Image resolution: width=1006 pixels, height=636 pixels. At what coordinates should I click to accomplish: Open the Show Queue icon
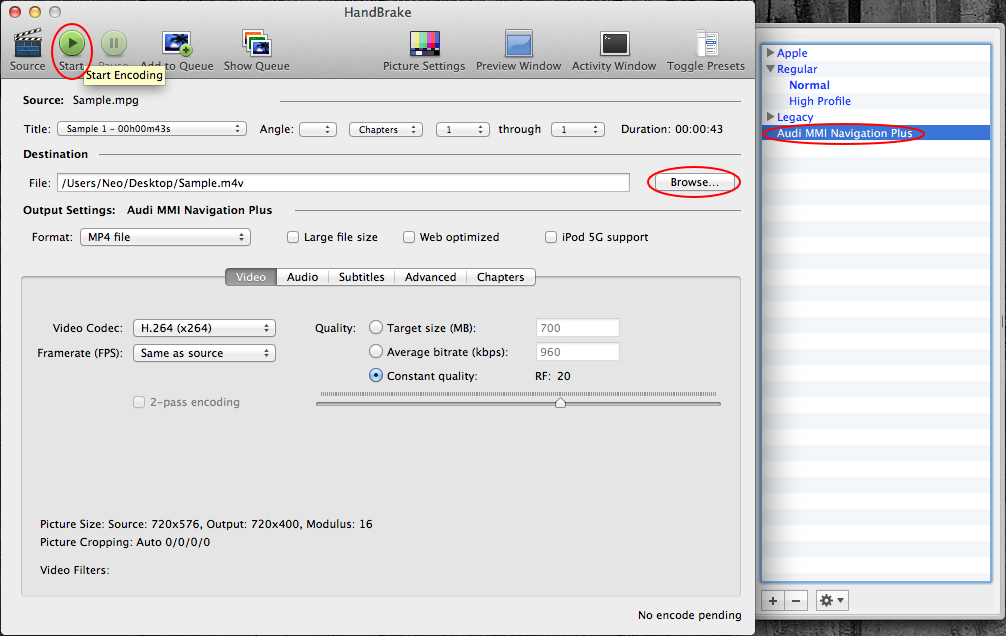(257, 44)
